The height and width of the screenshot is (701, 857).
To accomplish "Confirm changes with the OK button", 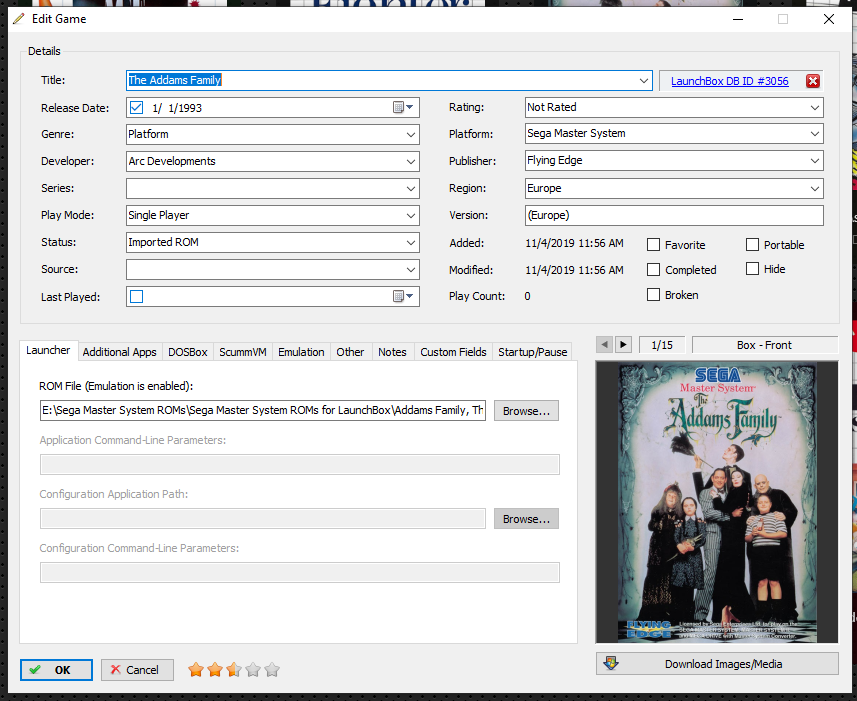I will point(56,670).
